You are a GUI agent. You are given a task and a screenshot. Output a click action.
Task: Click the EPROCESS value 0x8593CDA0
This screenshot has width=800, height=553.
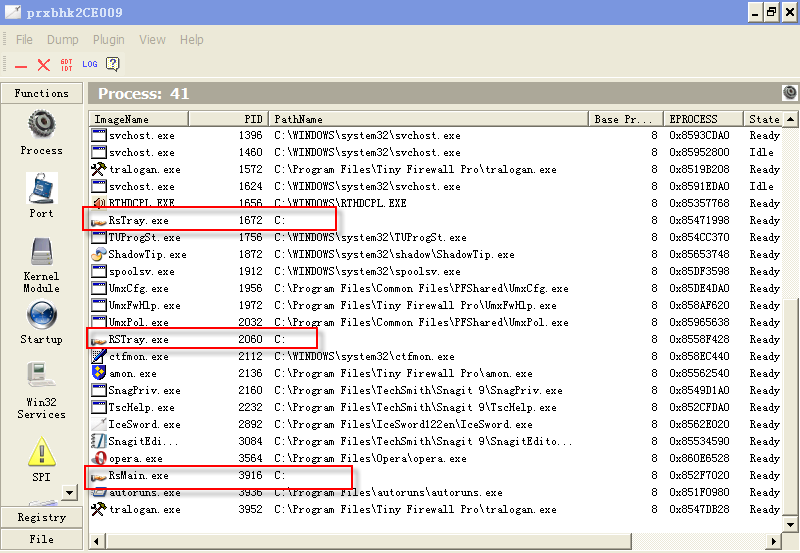699,135
